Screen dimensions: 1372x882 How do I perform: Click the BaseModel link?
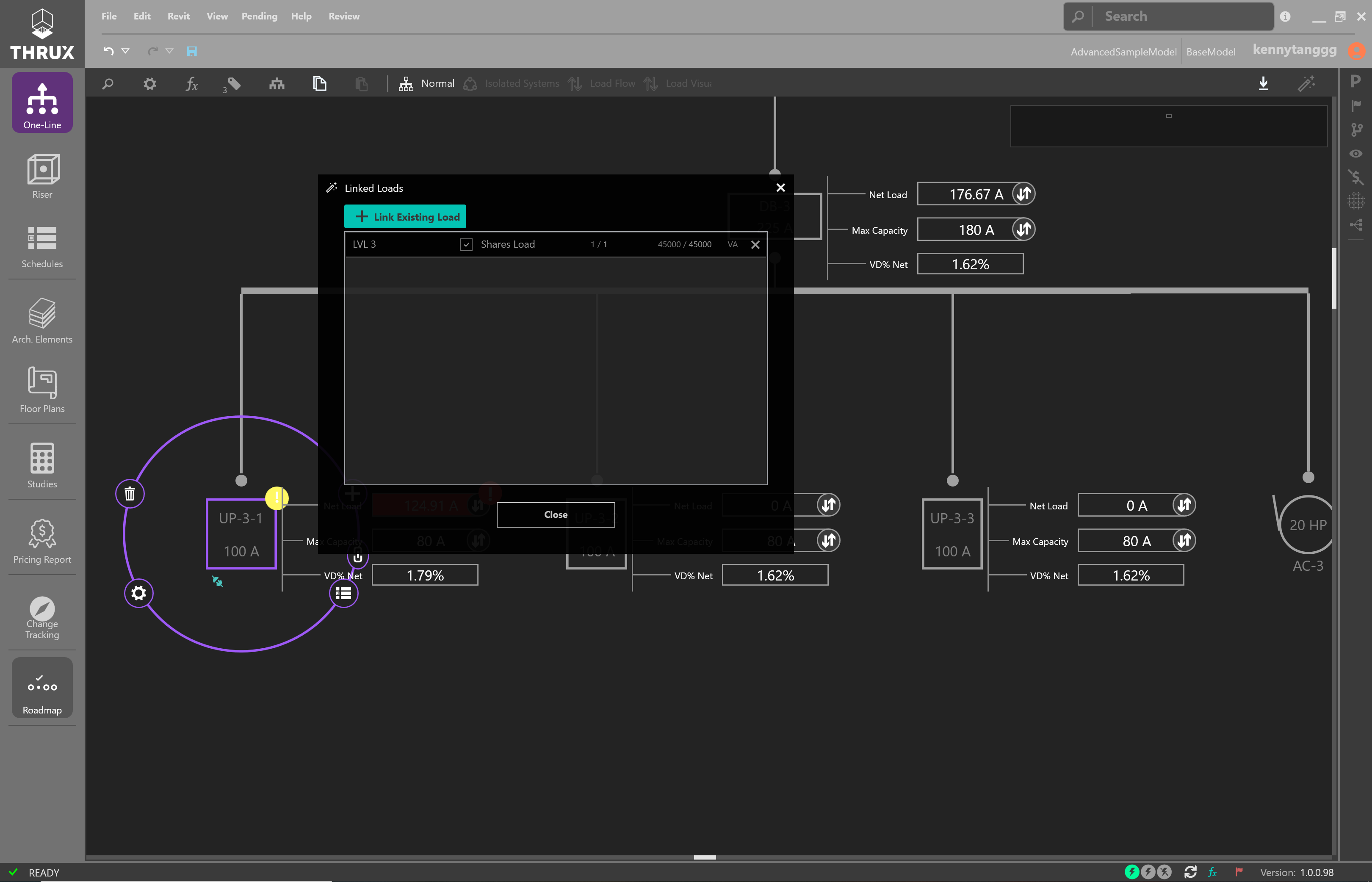(1211, 52)
